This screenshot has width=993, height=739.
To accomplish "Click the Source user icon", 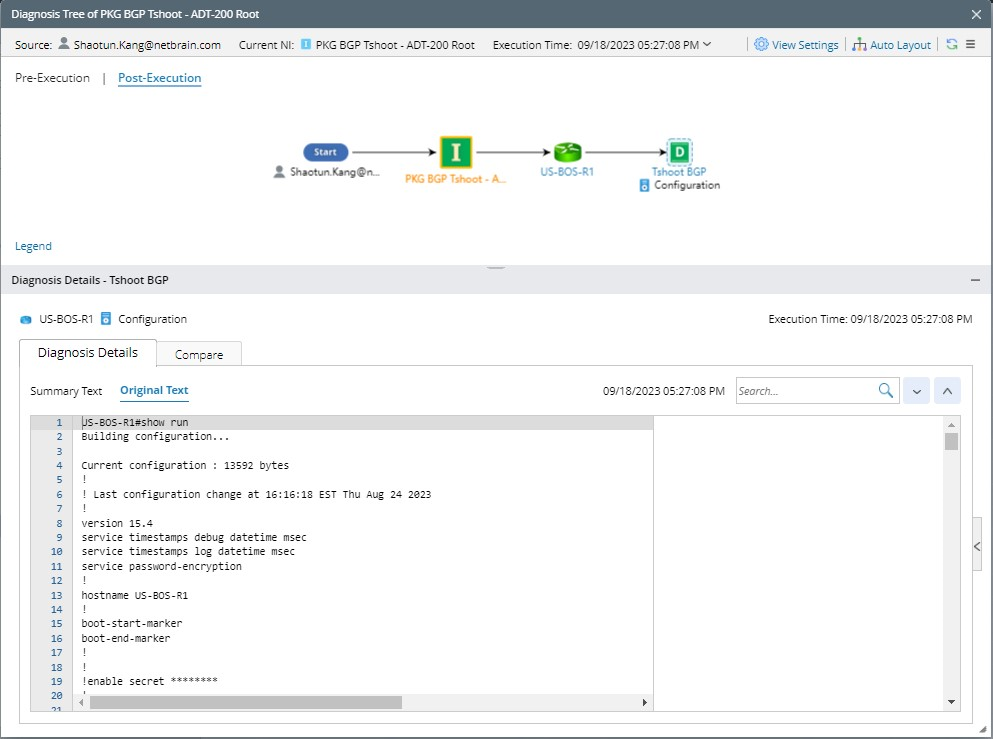I will pos(64,43).
